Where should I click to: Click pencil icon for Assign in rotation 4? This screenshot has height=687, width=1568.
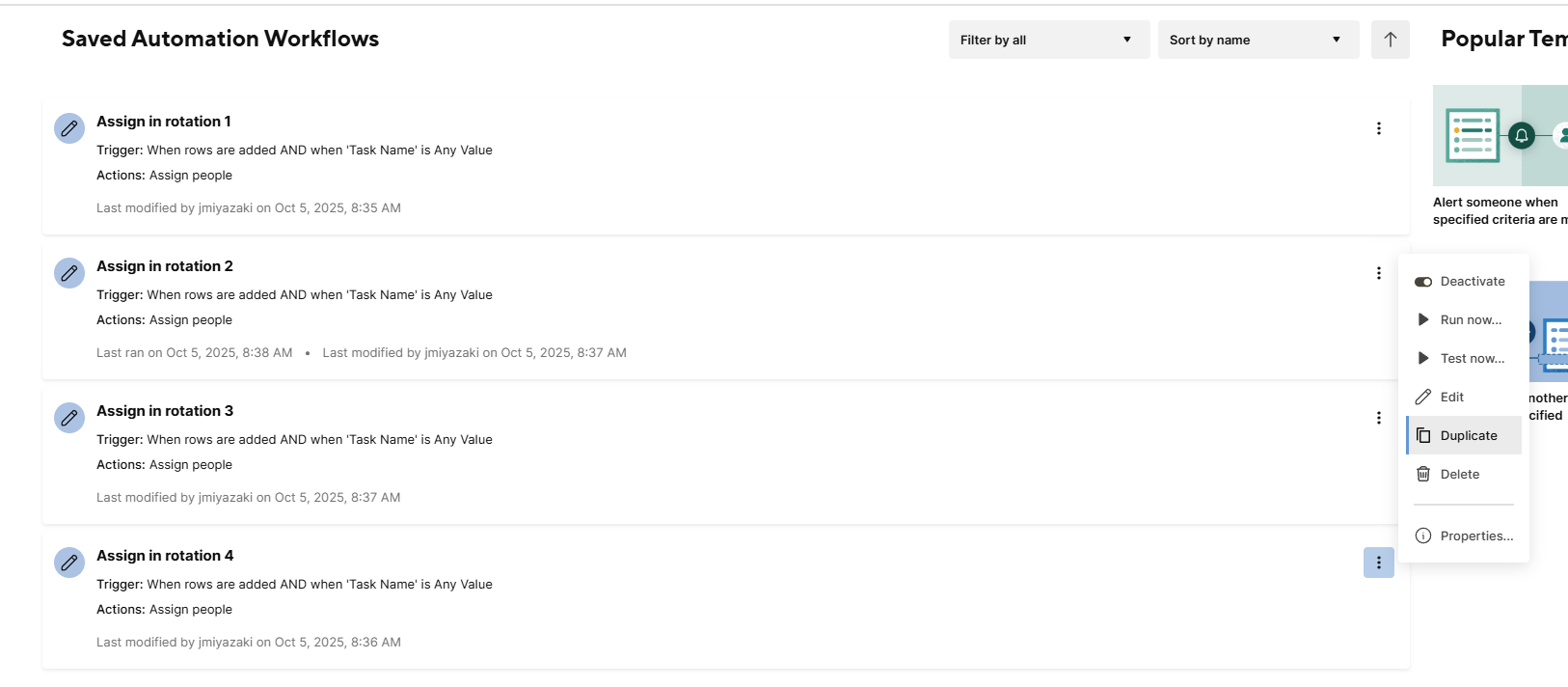pyautogui.click(x=69, y=563)
